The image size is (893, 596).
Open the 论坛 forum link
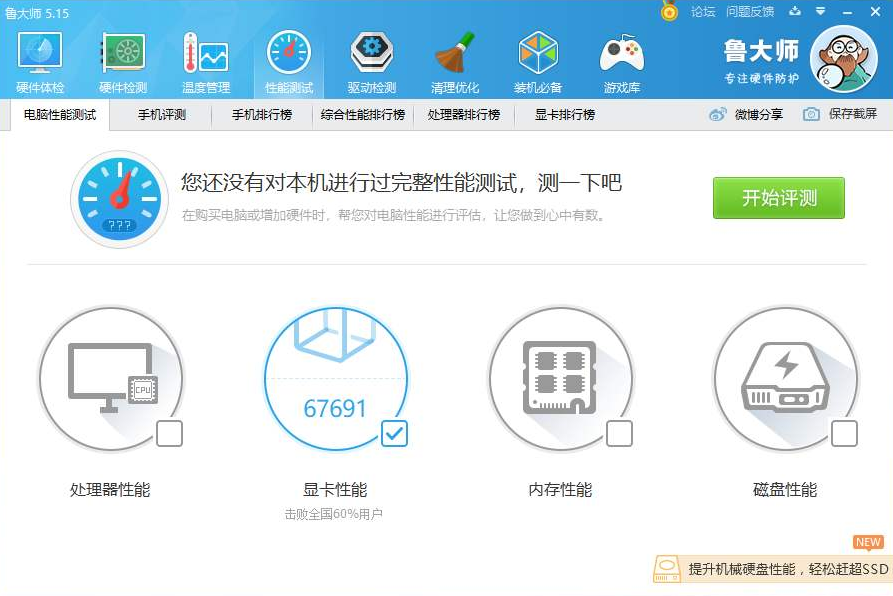(703, 11)
